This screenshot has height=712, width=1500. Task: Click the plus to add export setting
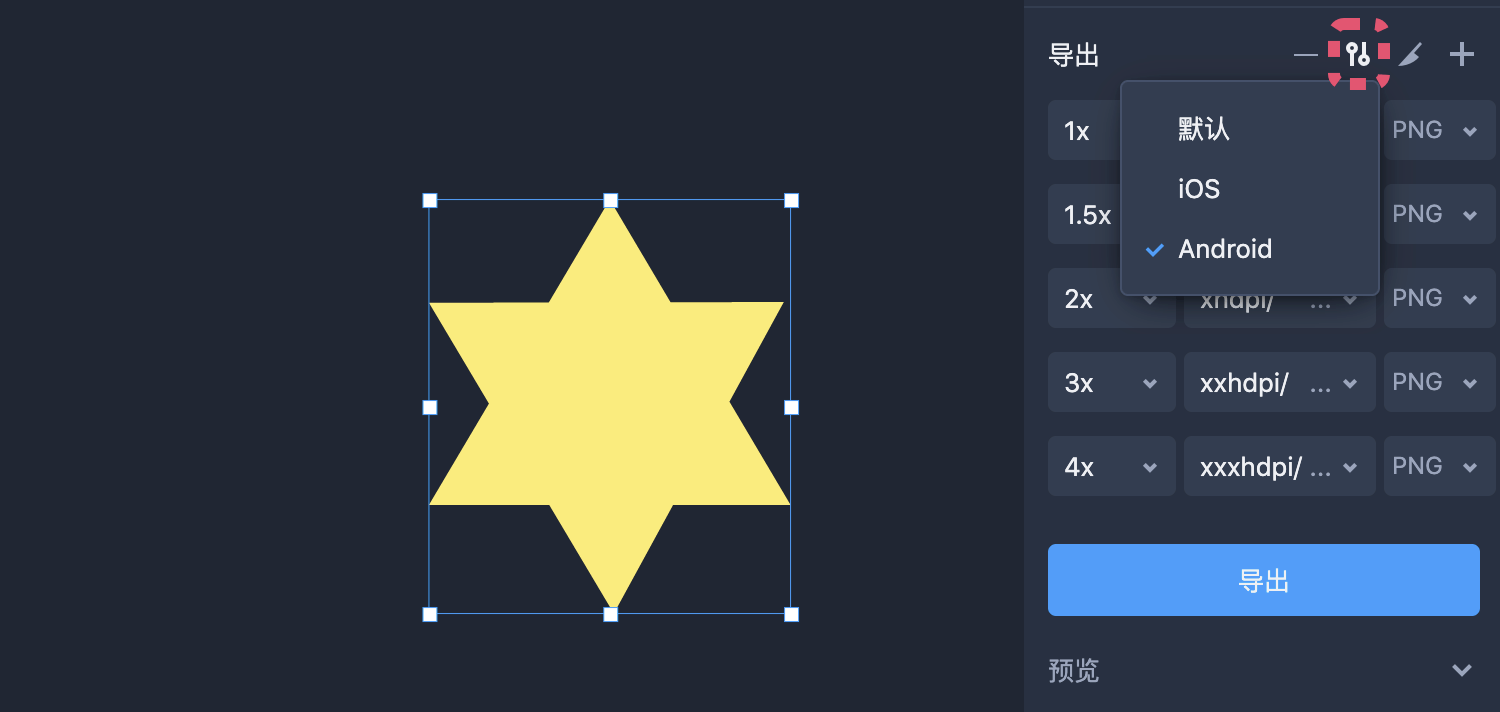(x=1462, y=55)
